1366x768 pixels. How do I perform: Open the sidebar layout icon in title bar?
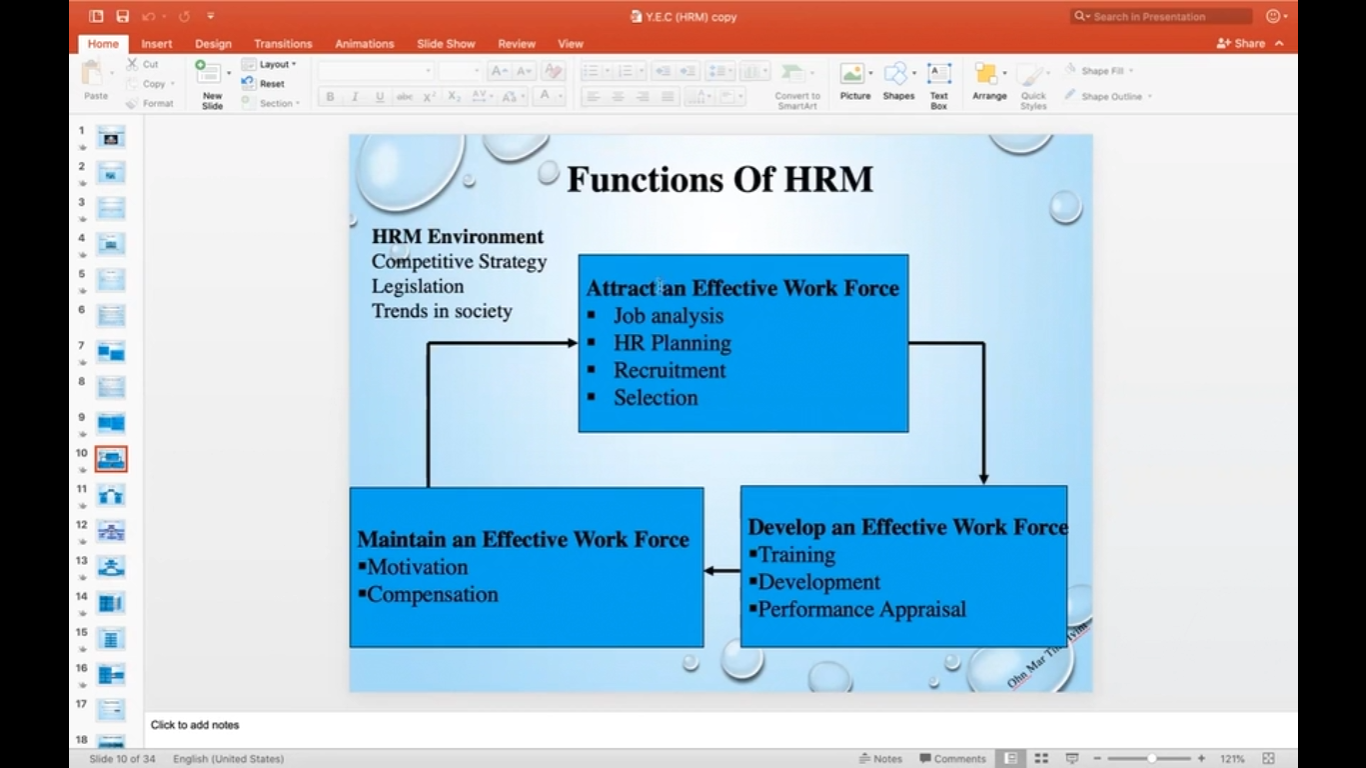coord(96,16)
